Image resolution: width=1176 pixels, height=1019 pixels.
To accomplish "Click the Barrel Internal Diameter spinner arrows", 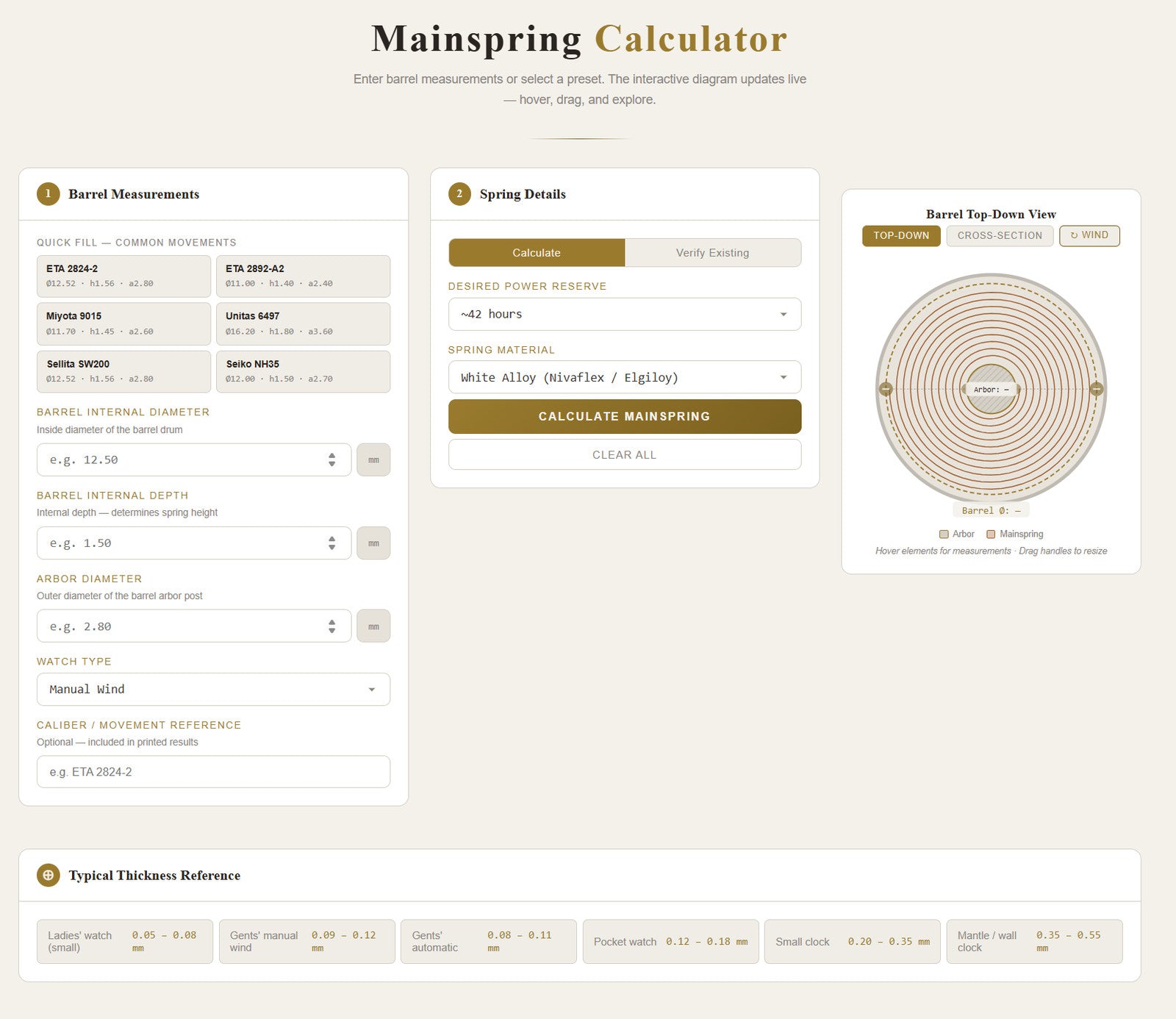I will click(x=332, y=460).
